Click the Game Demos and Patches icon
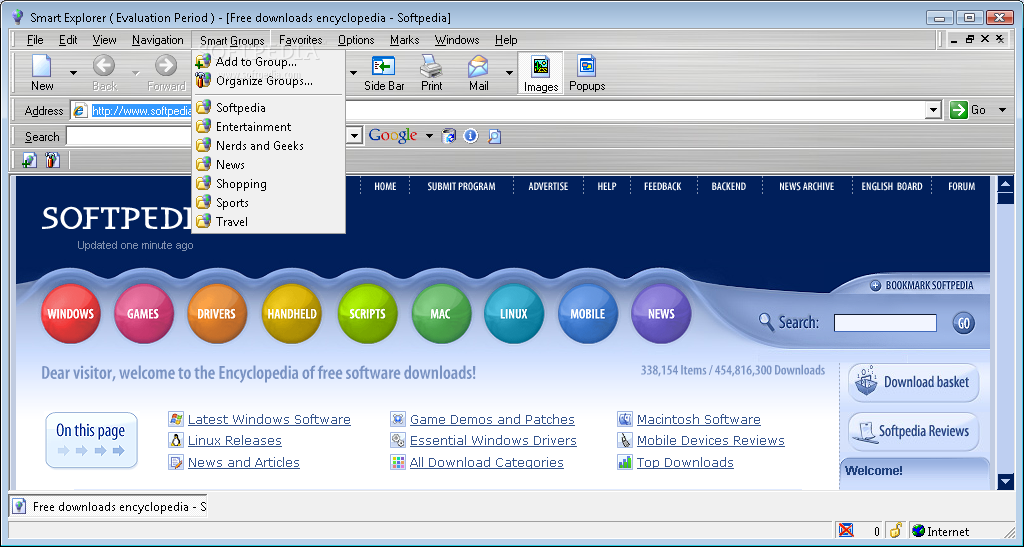1024x547 pixels. tap(398, 419)
